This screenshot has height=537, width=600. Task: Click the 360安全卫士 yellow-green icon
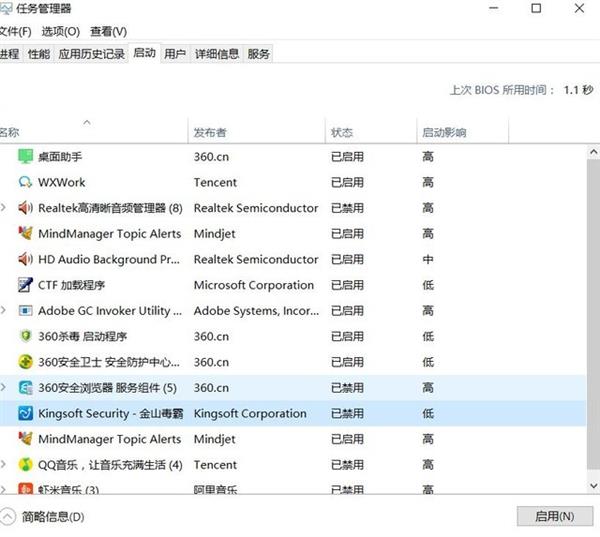26,362
